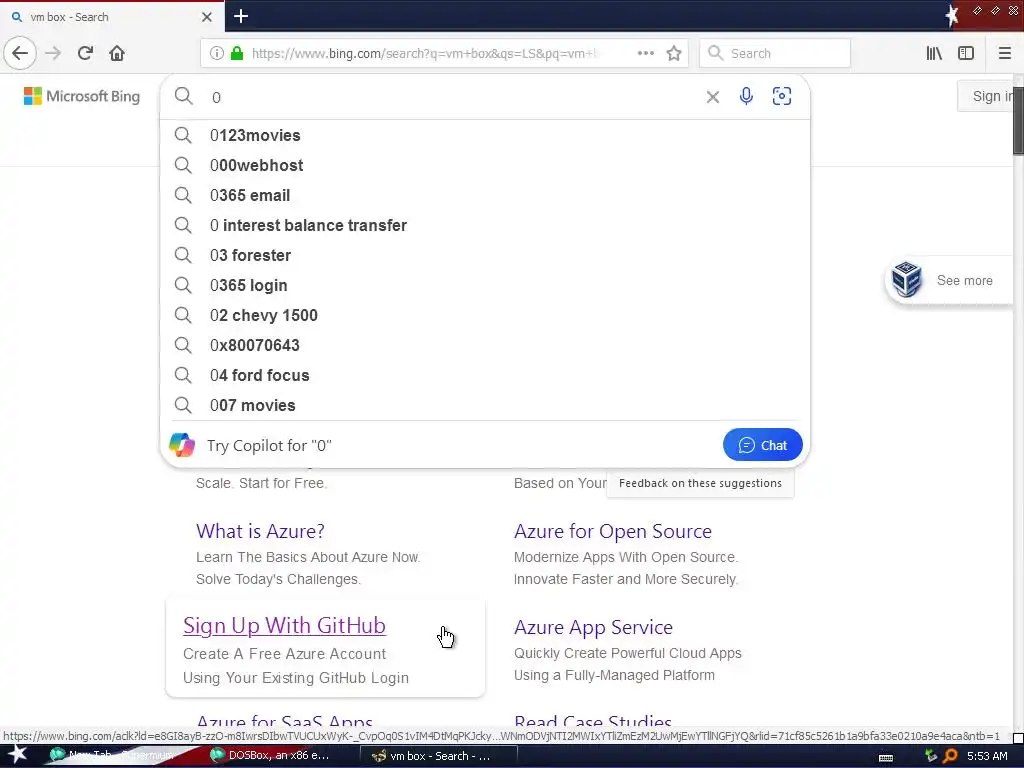This screenshot has width=1024, height=768.
Task: Click the forward navigation arrow
Action: (x=53, y=53)
